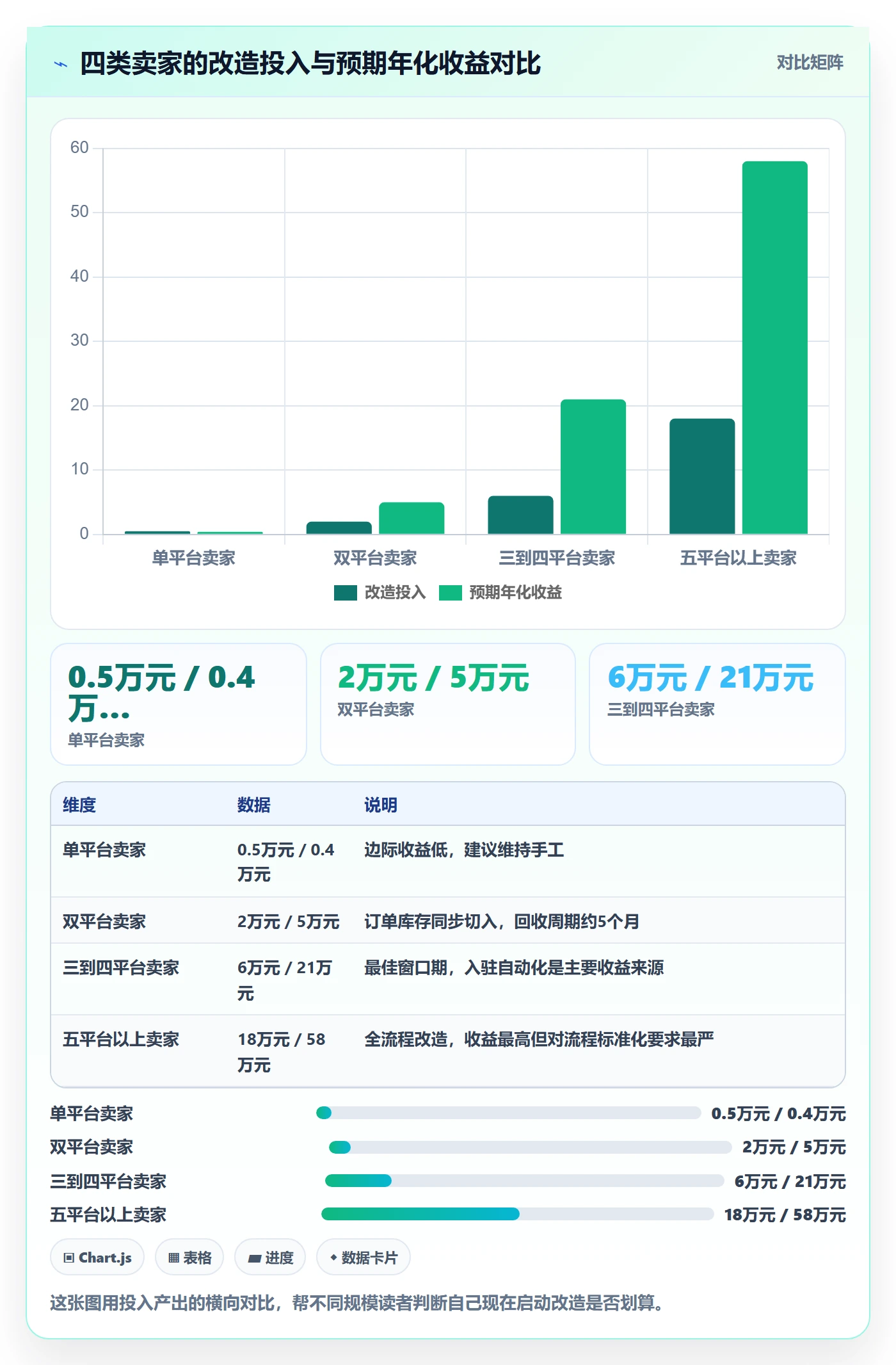Click the 数据 column header

253,805
